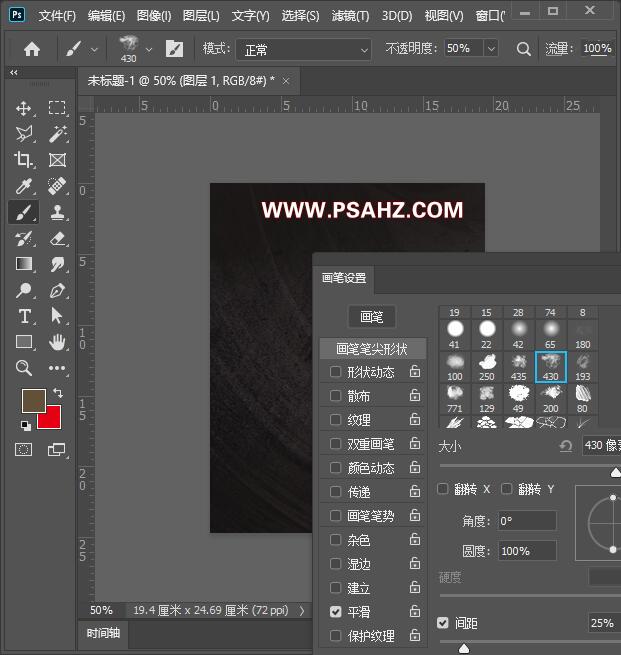
Task: Reset default foreground and background colors
Action: coord(26,426)
